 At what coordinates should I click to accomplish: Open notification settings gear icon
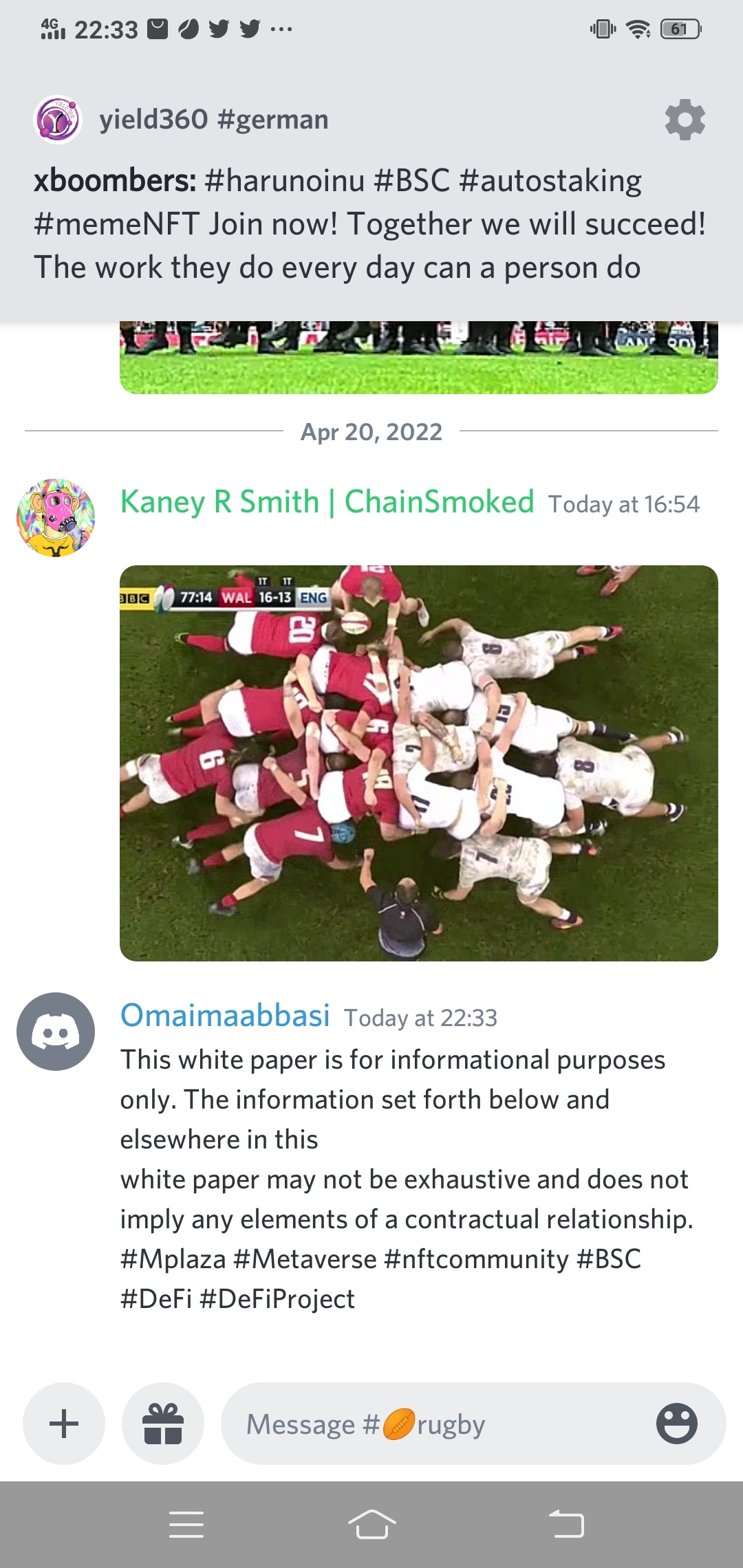pos(685,120)
